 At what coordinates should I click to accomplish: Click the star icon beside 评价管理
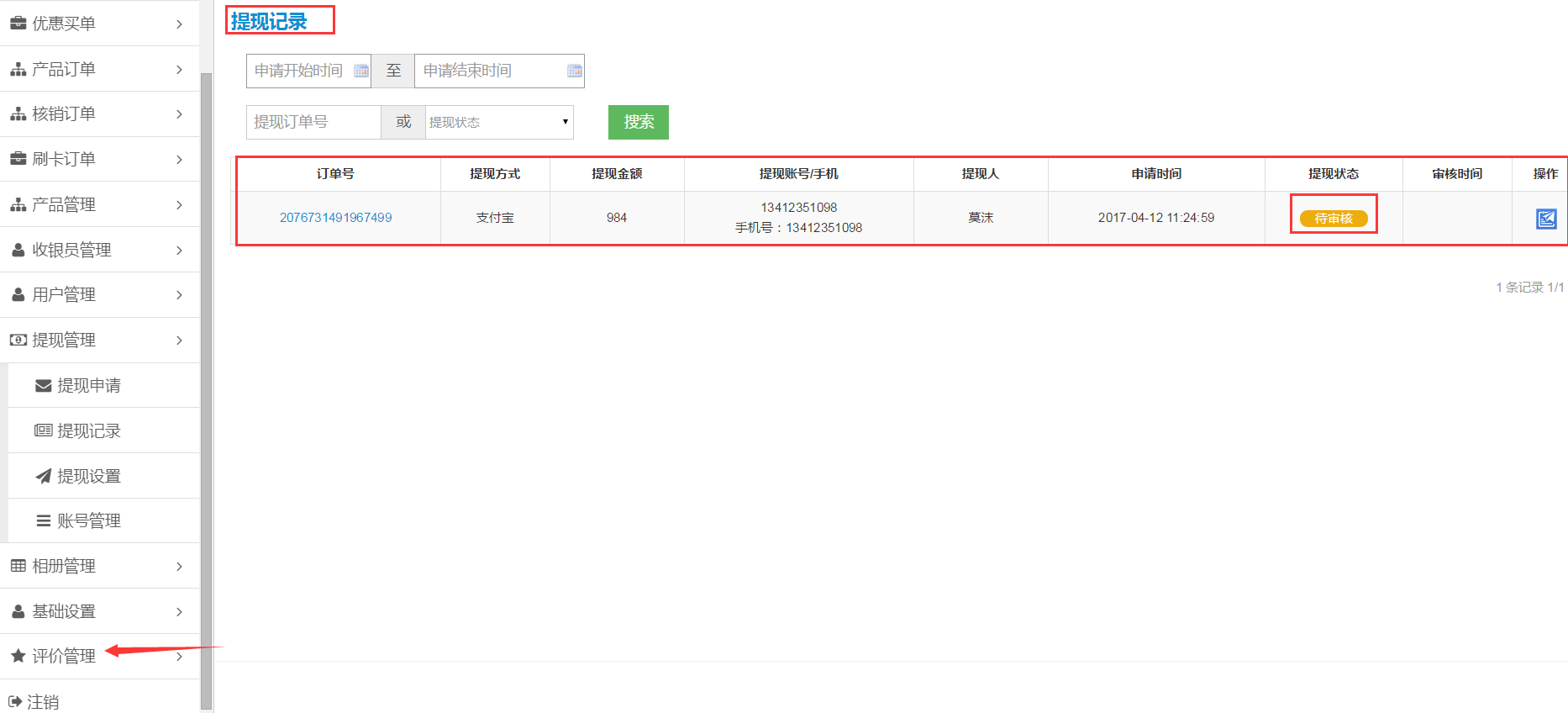(18, 656)
